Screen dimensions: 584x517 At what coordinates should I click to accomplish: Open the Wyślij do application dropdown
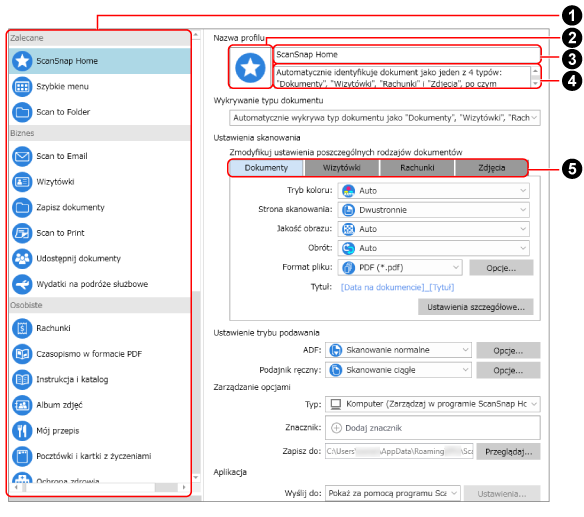click(393, 494)
